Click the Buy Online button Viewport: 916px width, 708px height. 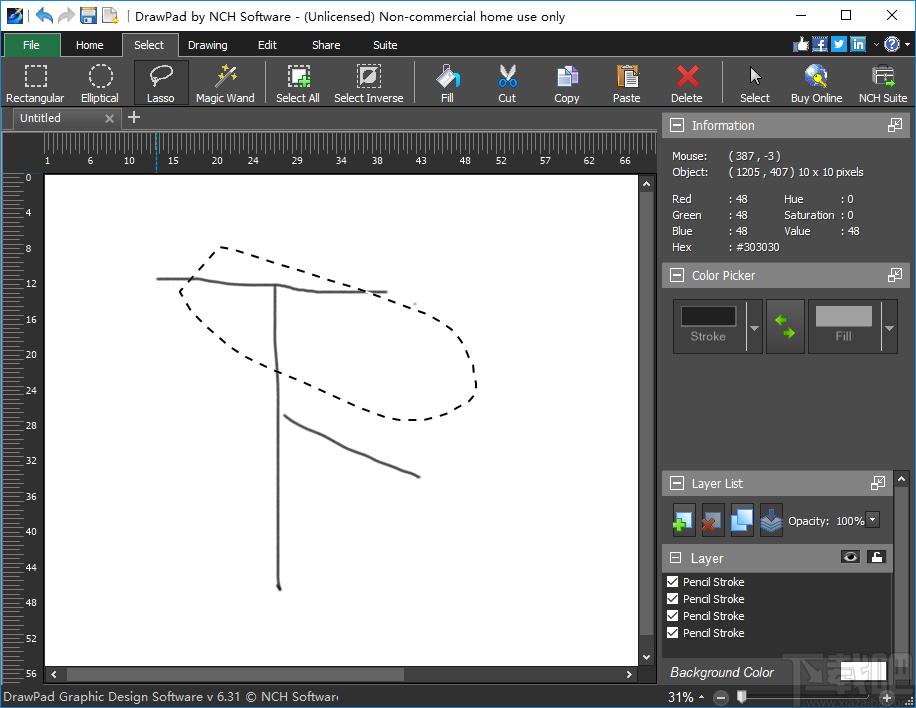click(x=816, y=83)
